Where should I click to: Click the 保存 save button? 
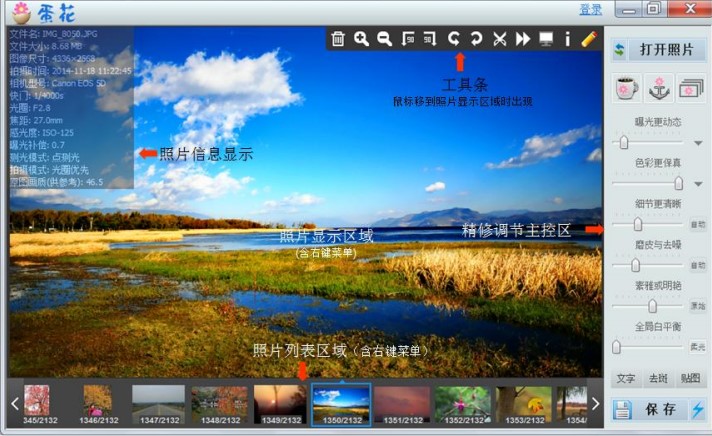click(x=661, y=409)
